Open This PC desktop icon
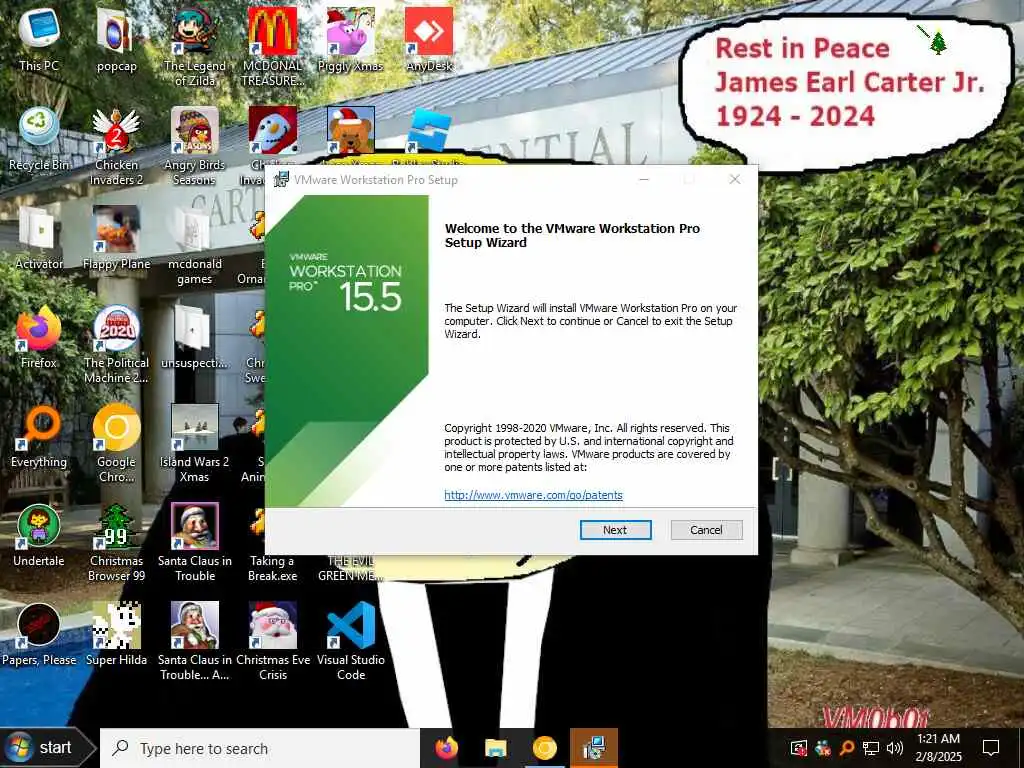 [x=39, y=39]
